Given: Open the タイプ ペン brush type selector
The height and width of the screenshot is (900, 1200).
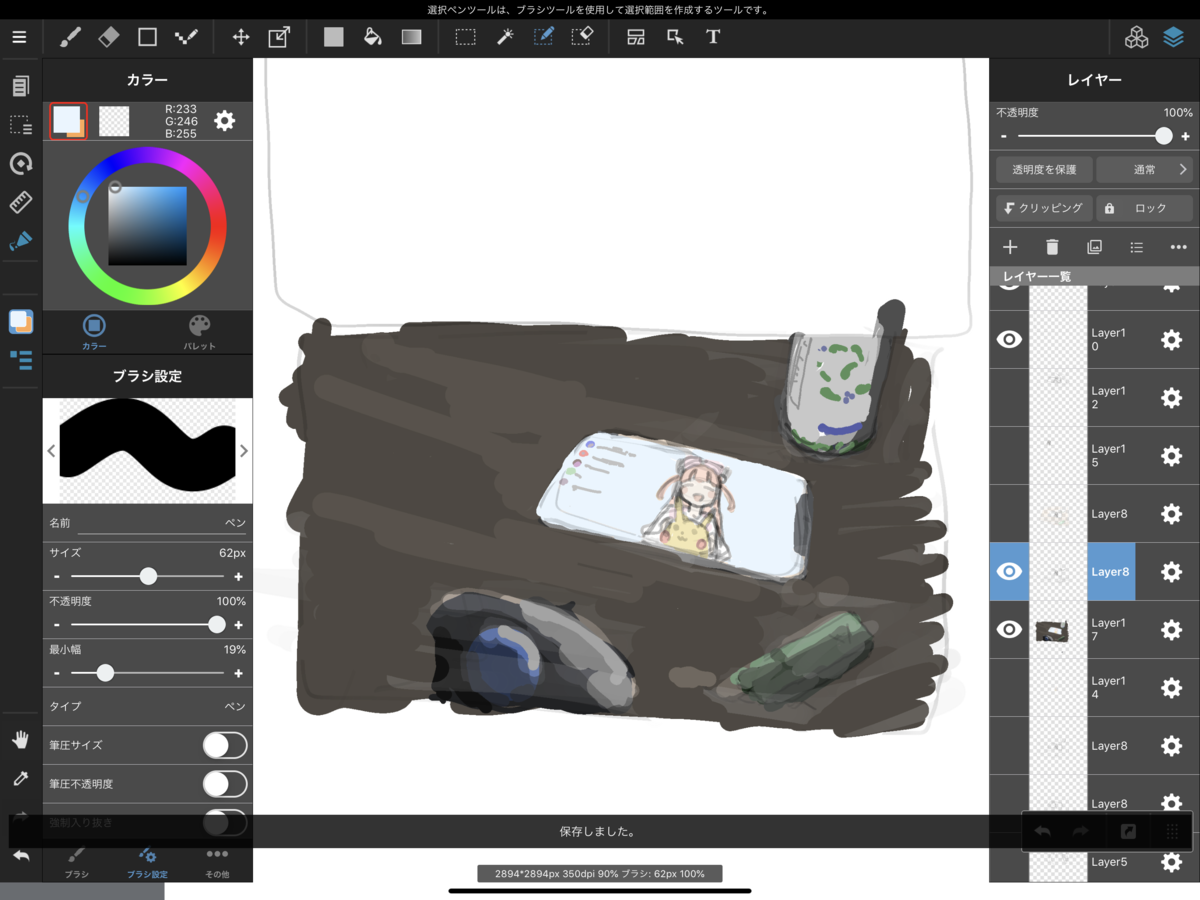Looking at the screenshot, I should click(148, 706).
